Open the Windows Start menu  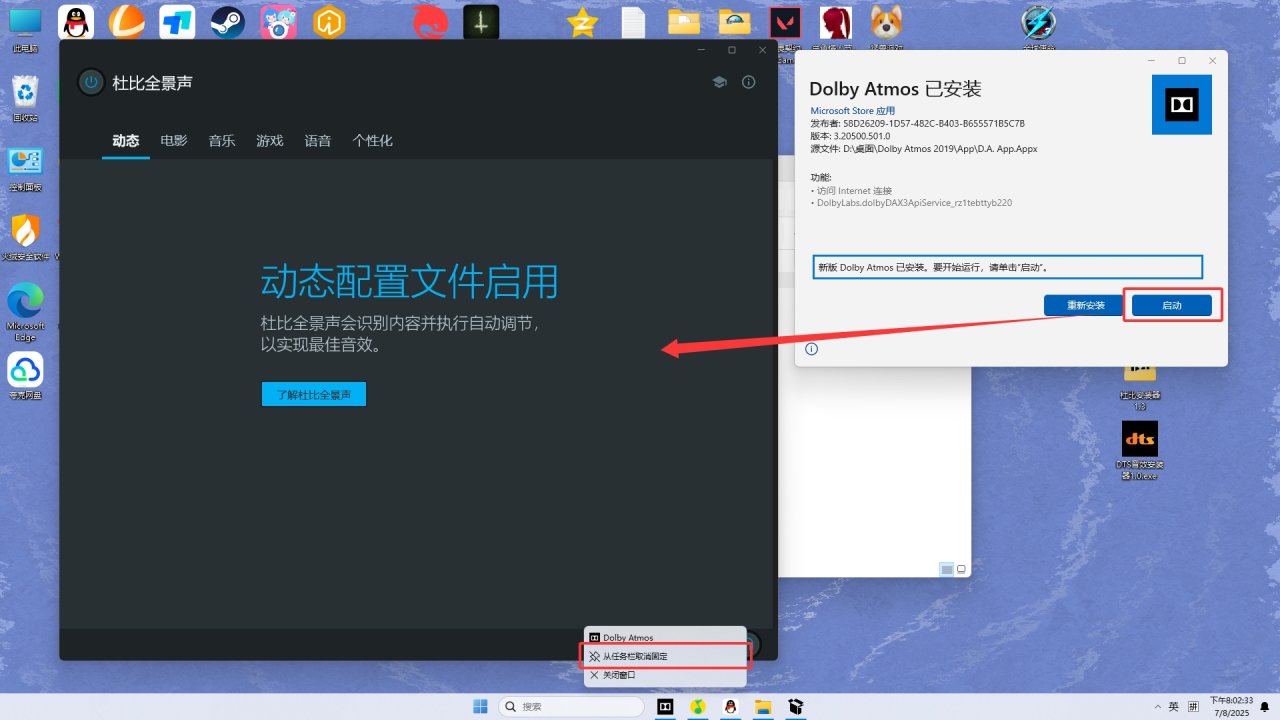[480, 707]
